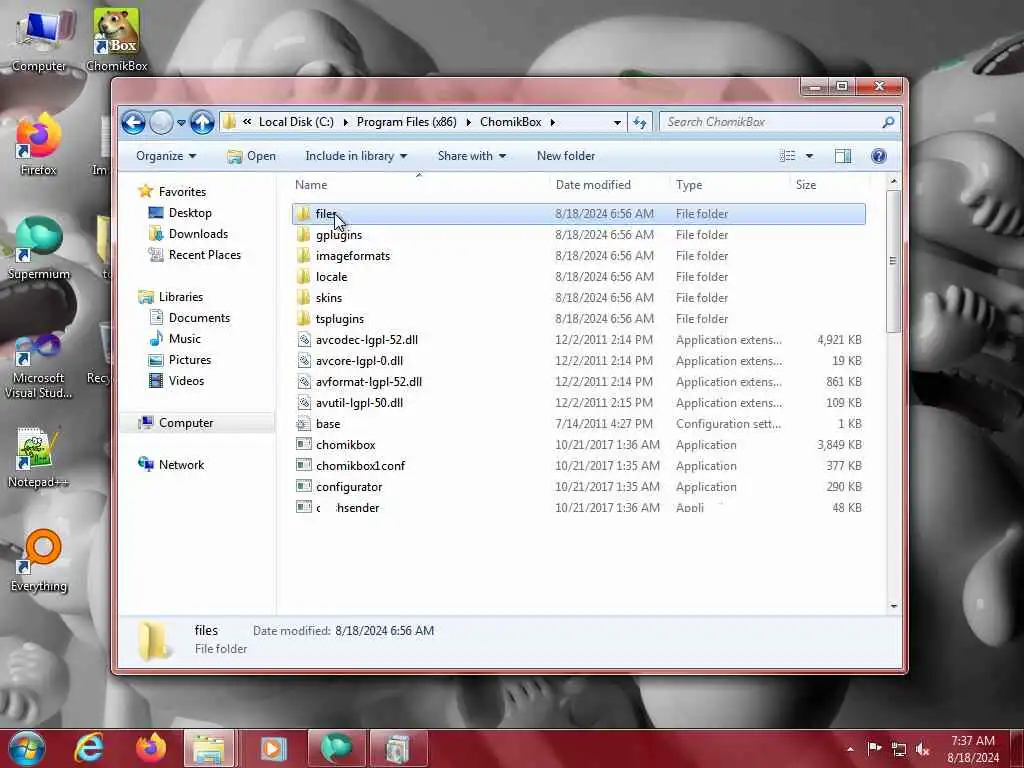This screenshot has width=1024, height=768.
Task: Show the preview pane
Action: coord(843,156)
